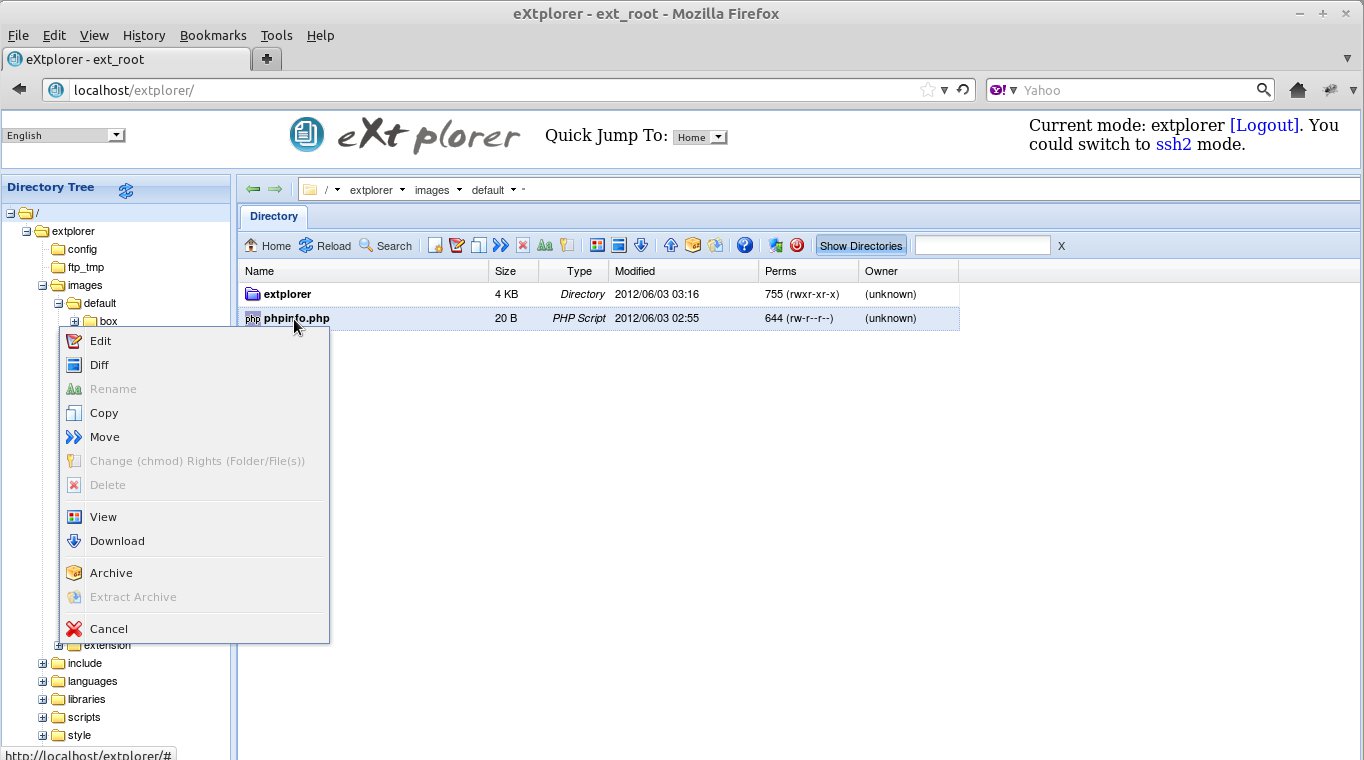Expand the include folder in tree
Screen dimensions: 1364x760
(x=43, y=663)
